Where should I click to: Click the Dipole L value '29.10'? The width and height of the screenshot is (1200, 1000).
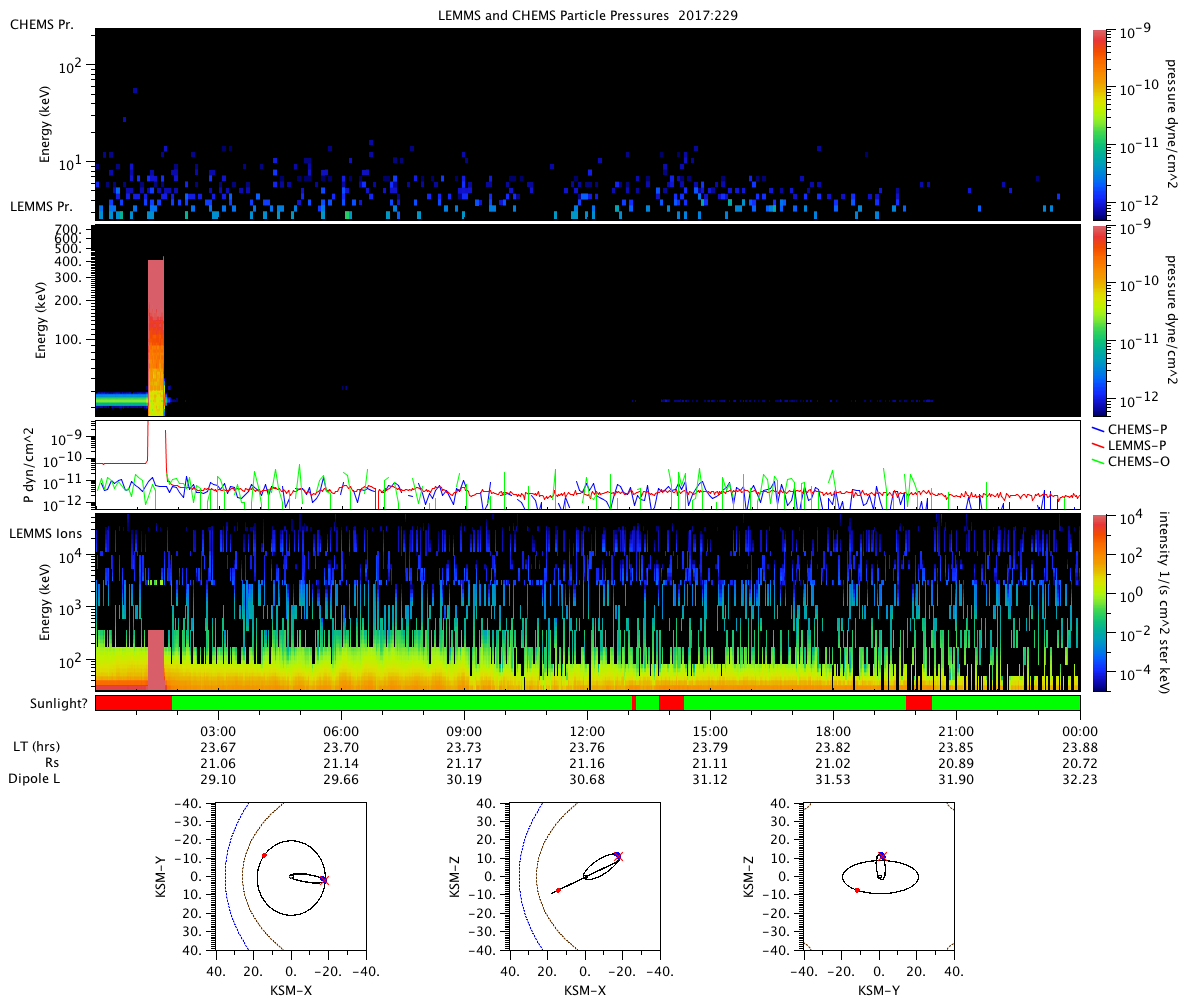coord(218,778)
